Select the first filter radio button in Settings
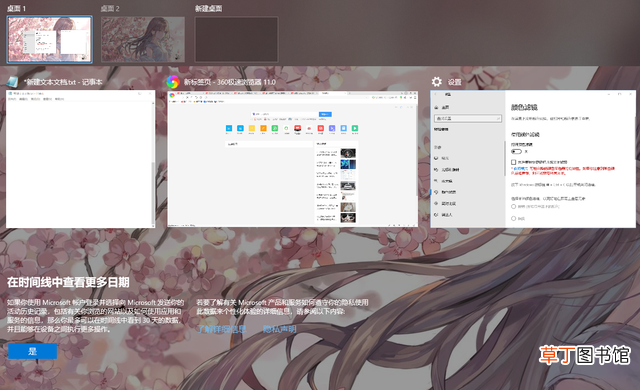Viewport: 640px width, 390px height. coord(513,206)
